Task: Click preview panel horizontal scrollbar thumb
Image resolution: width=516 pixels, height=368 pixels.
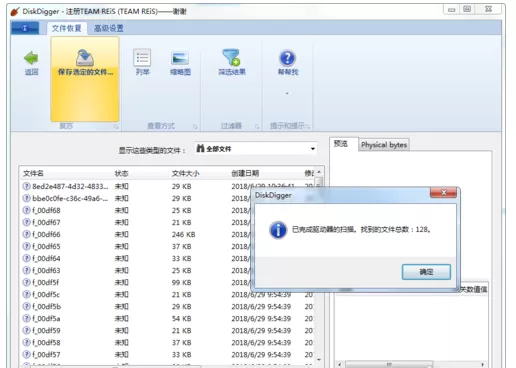Action: pos(389,364)
